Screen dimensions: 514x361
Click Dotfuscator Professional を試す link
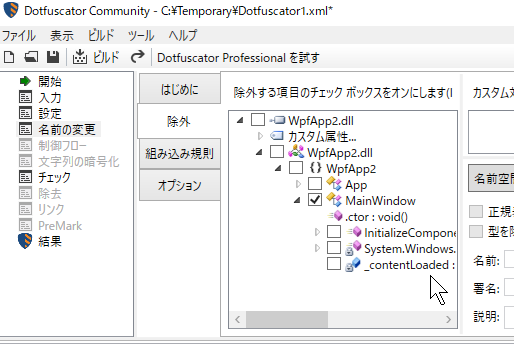238,58
